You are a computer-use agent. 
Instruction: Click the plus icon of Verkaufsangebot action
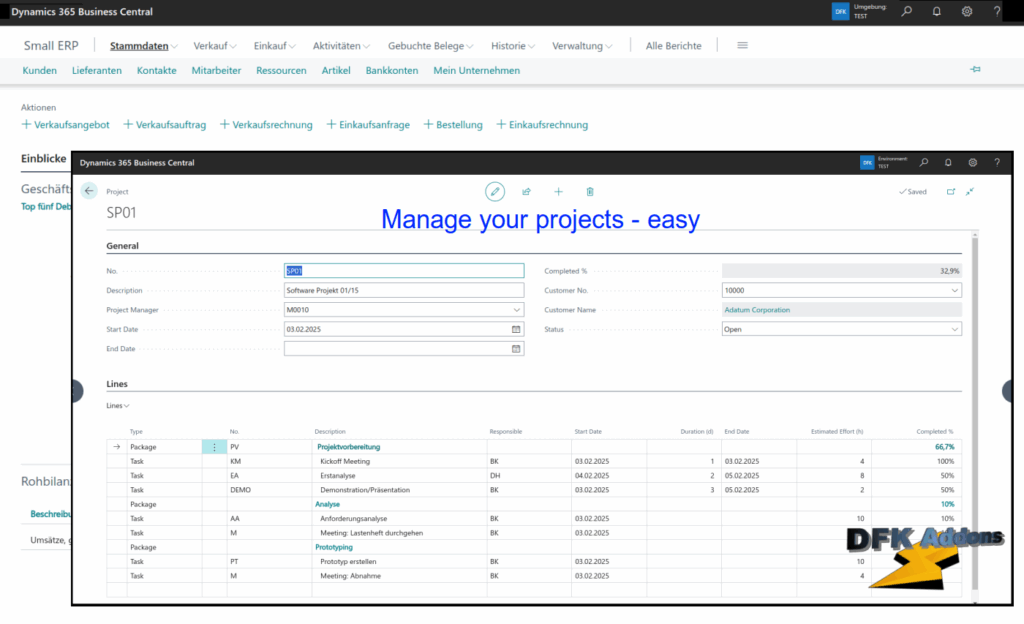[26, 124]
